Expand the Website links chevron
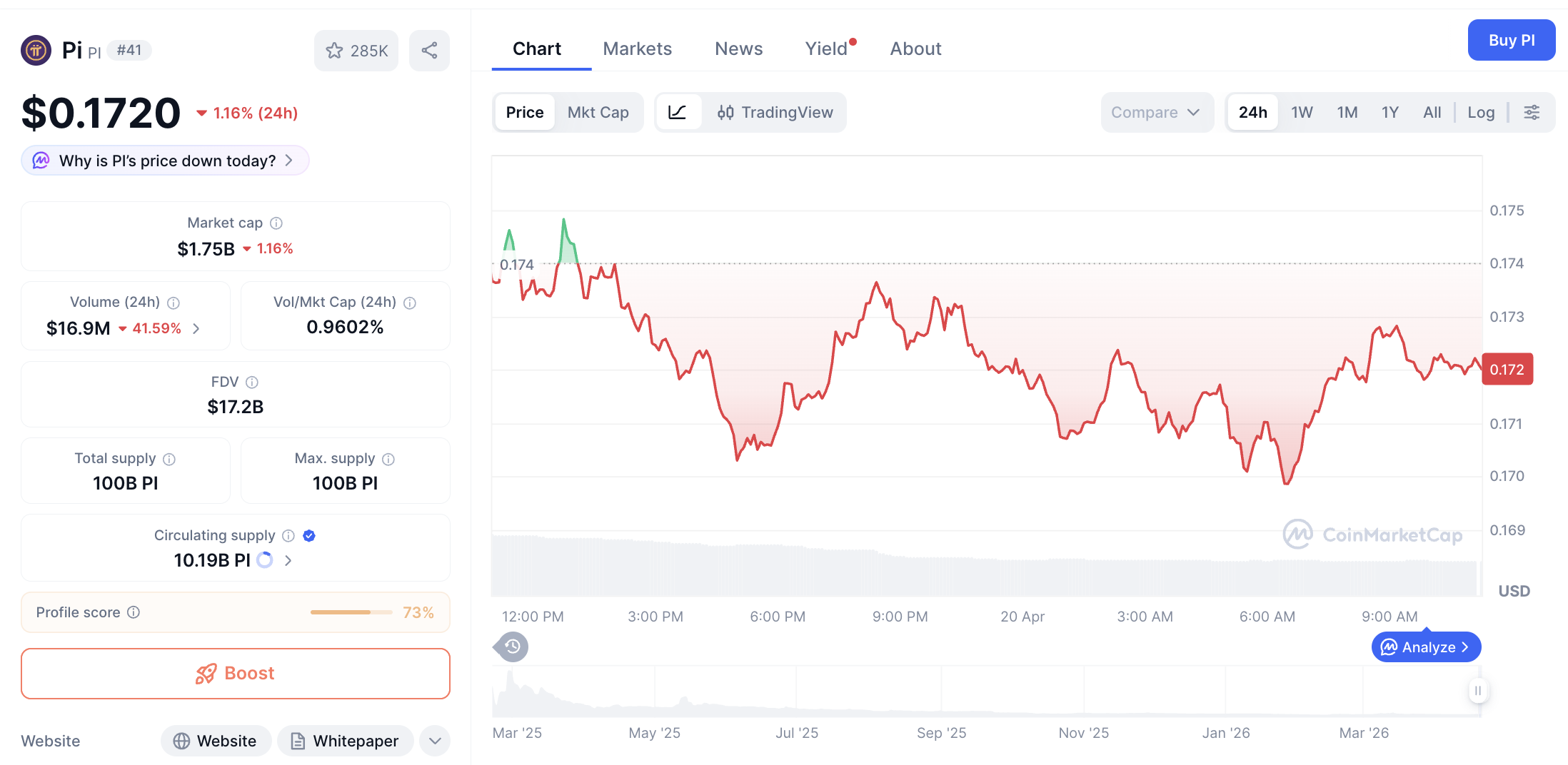This screenshot has width=1568, height=765. point(435,741)
